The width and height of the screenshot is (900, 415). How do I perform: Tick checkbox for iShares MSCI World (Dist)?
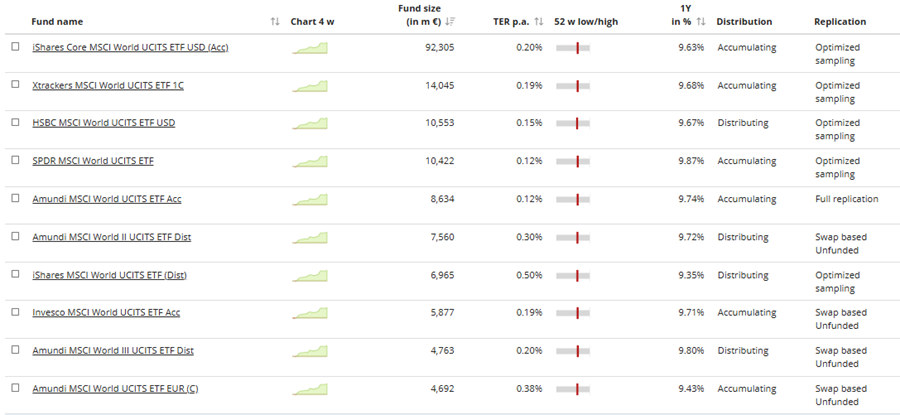point(15,274)
